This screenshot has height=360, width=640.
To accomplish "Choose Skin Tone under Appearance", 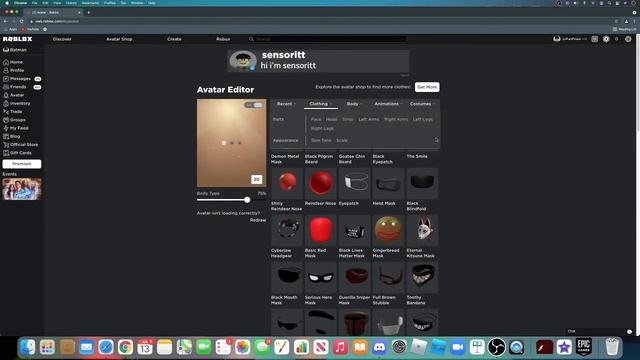I will click(x=321, y=140).
